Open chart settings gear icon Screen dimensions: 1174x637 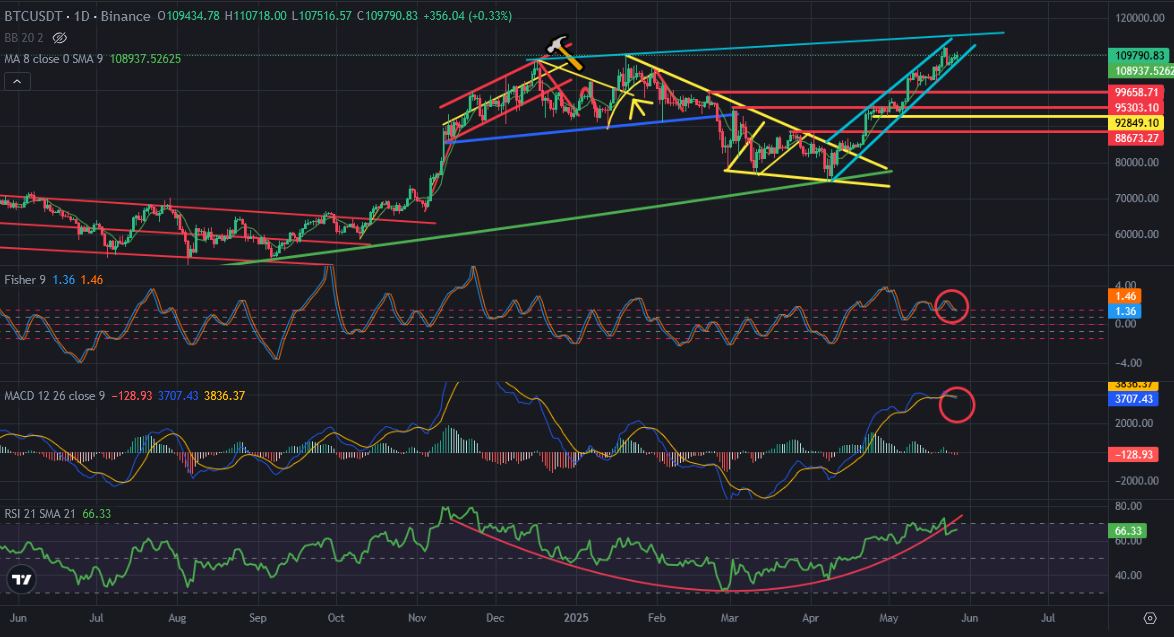click(1150, 618)
